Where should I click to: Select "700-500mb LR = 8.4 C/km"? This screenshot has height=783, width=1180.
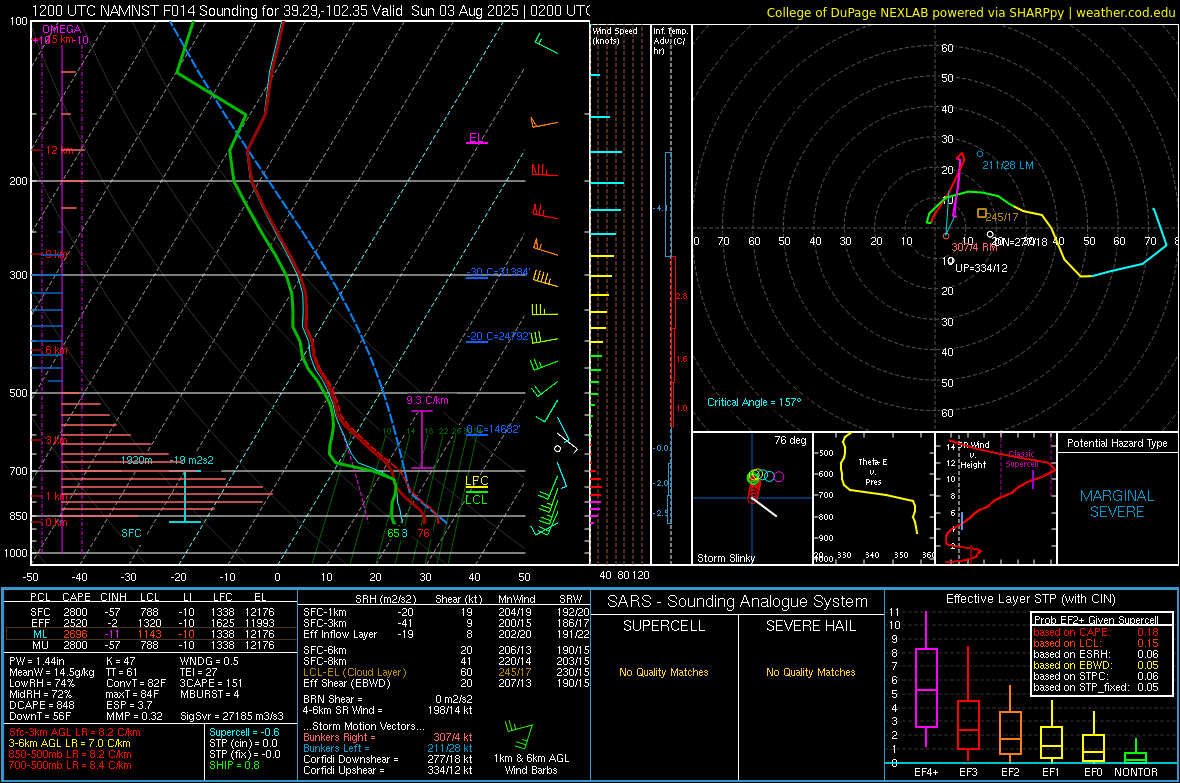tap(70, 766)
